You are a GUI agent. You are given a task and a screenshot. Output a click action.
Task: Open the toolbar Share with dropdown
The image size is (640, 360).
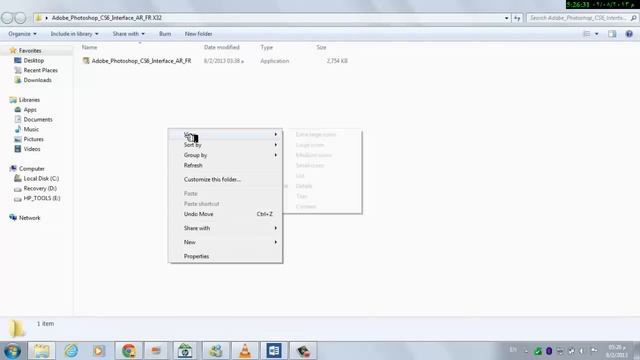pos(129,34)
